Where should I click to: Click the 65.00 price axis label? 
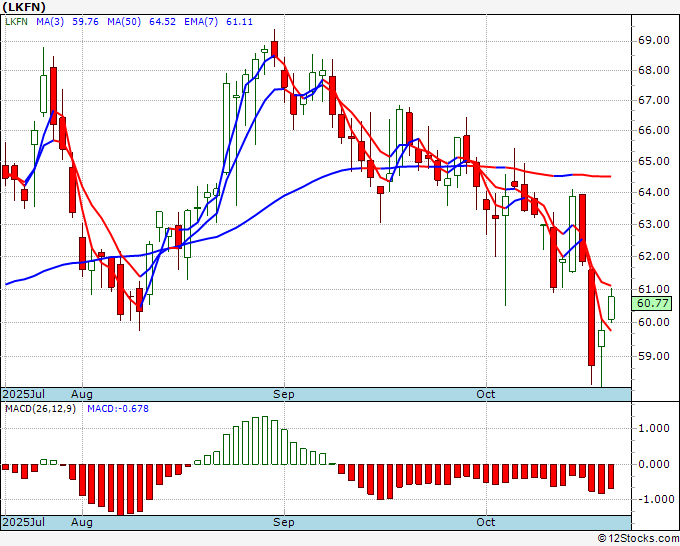coord(654,161)
